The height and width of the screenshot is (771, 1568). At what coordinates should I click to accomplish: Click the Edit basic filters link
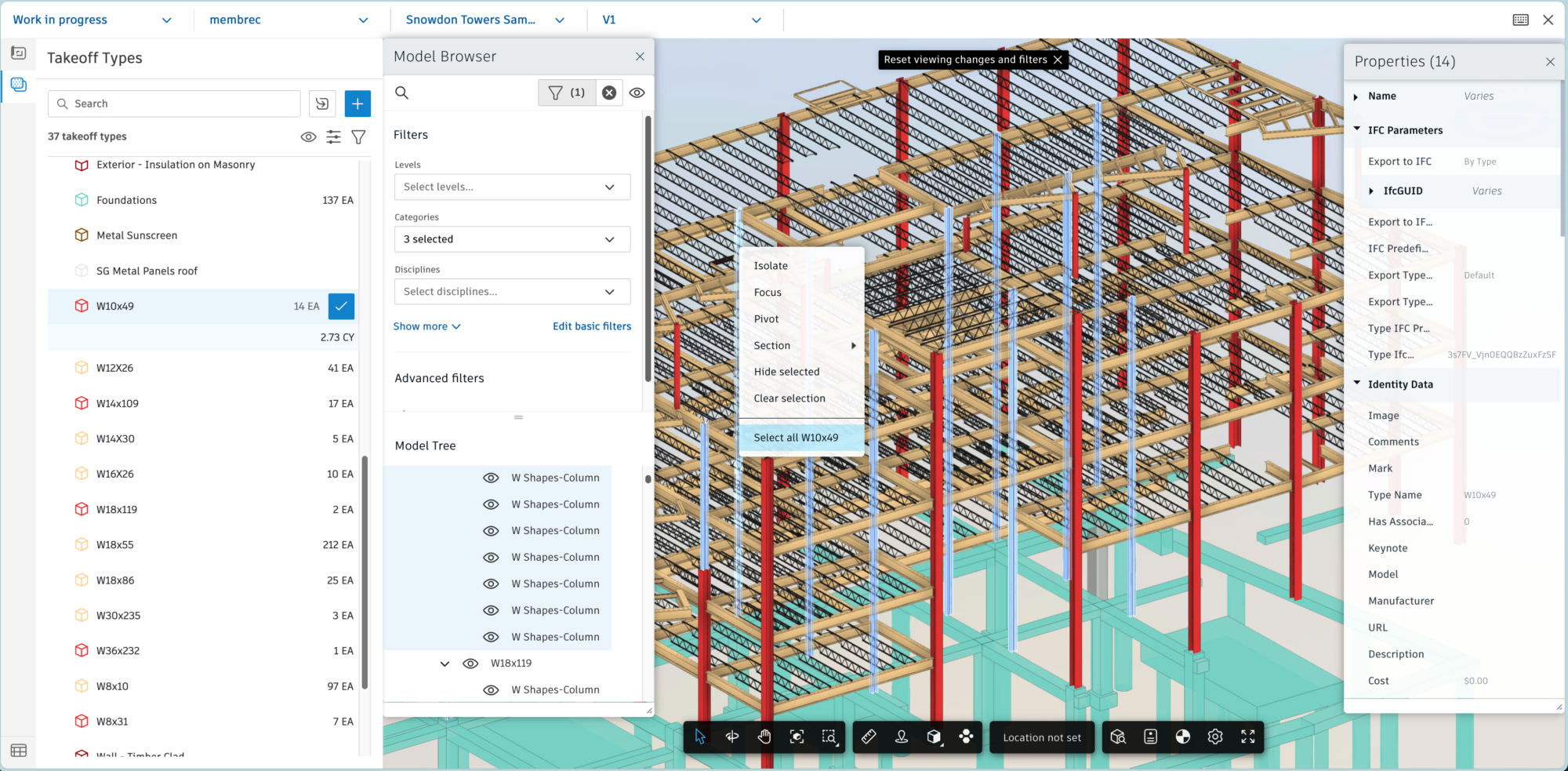coord(592,326)
